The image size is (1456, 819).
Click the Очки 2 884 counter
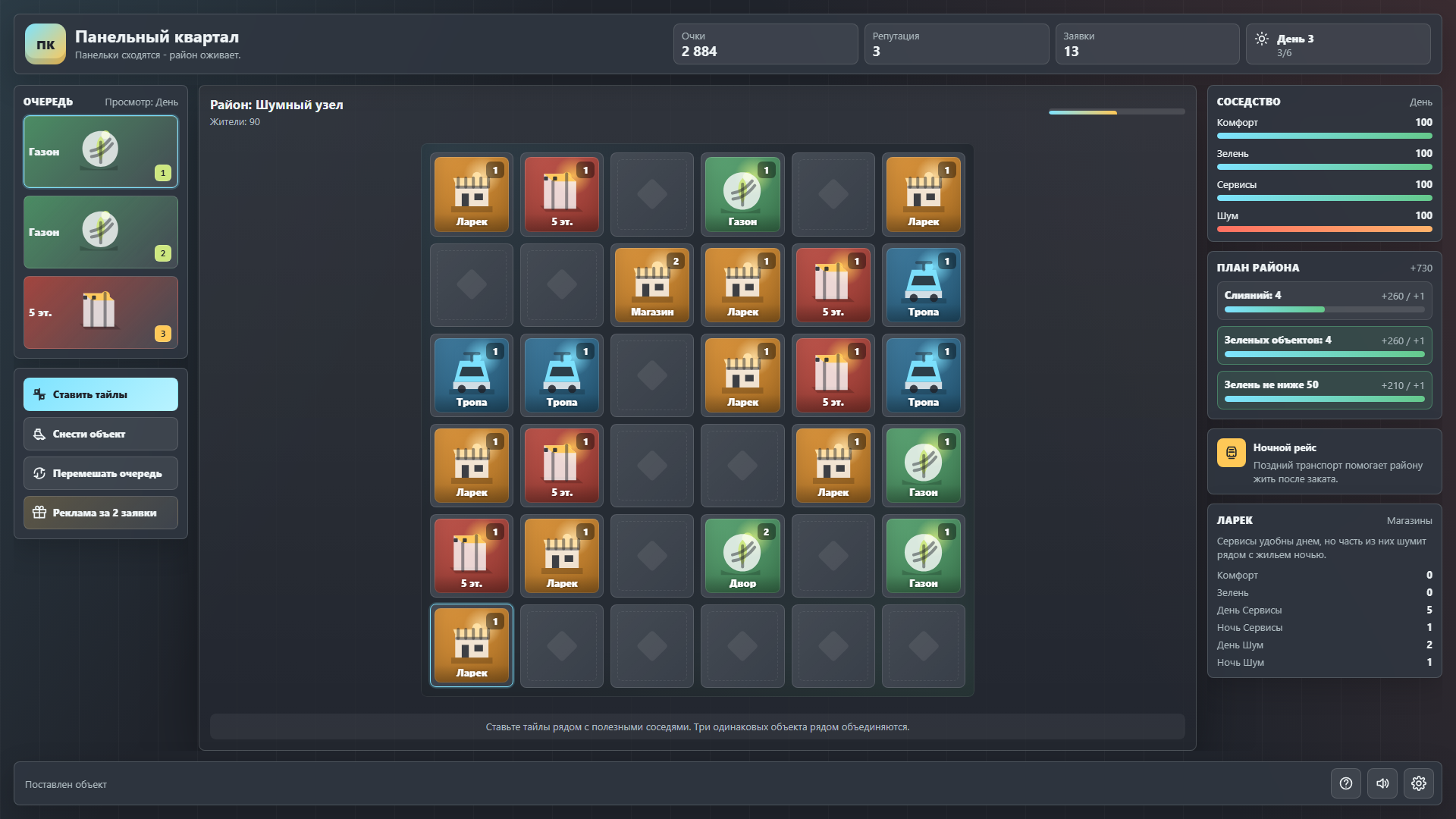point(765,44)
